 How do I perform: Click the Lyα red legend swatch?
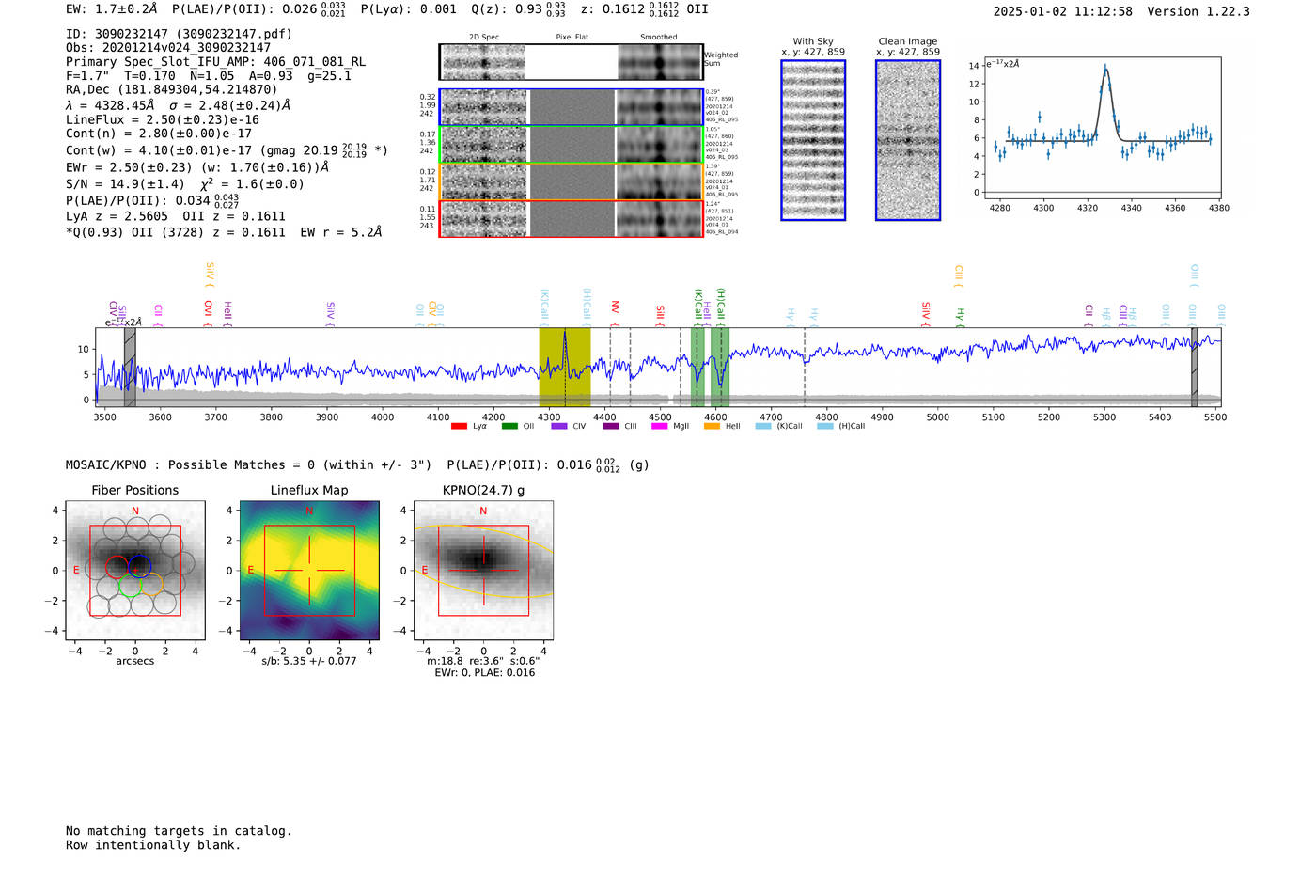coord(459,426)
